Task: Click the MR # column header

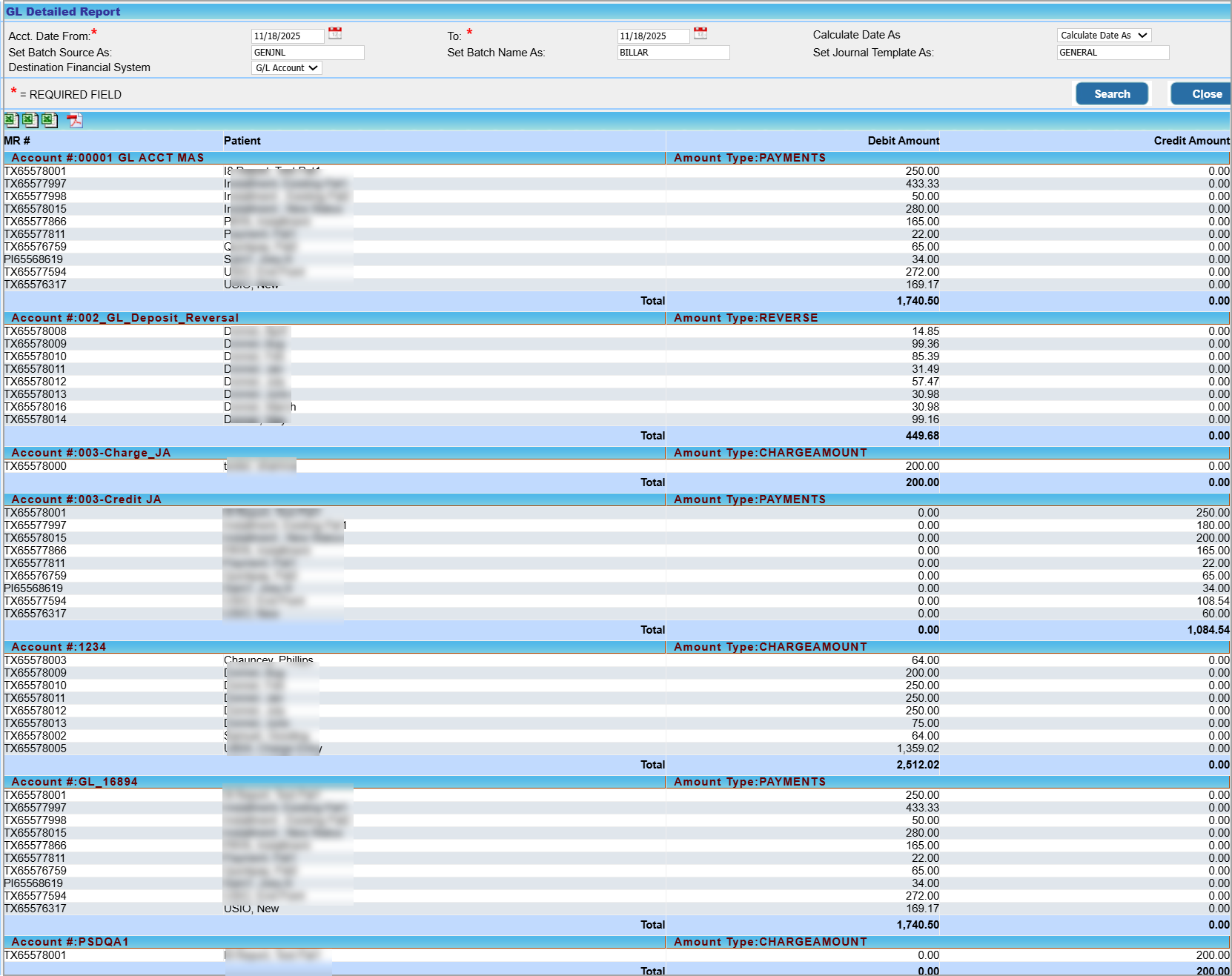Action: [x=17, y=141]
